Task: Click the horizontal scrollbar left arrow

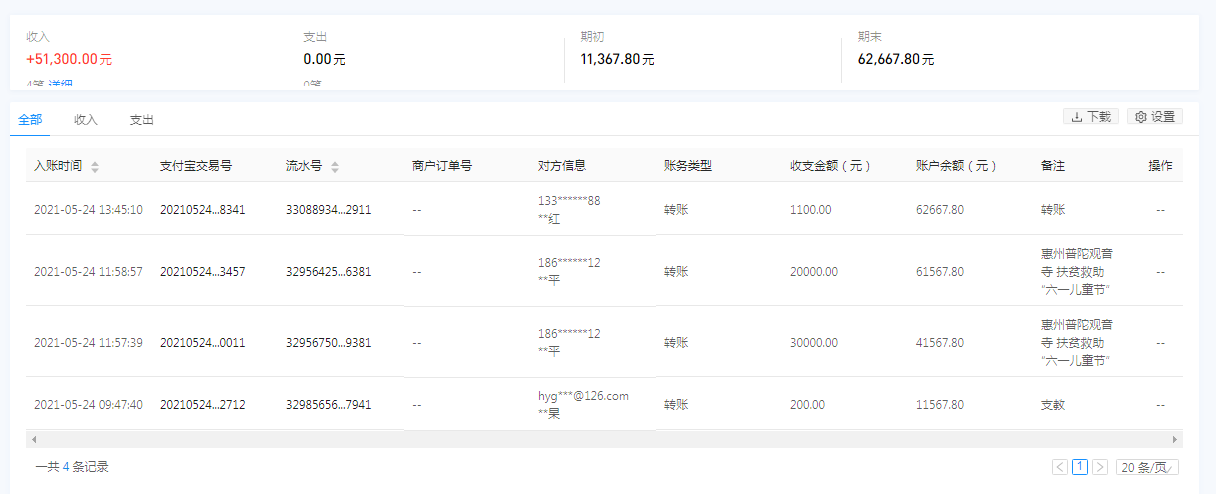Action: 33,439
